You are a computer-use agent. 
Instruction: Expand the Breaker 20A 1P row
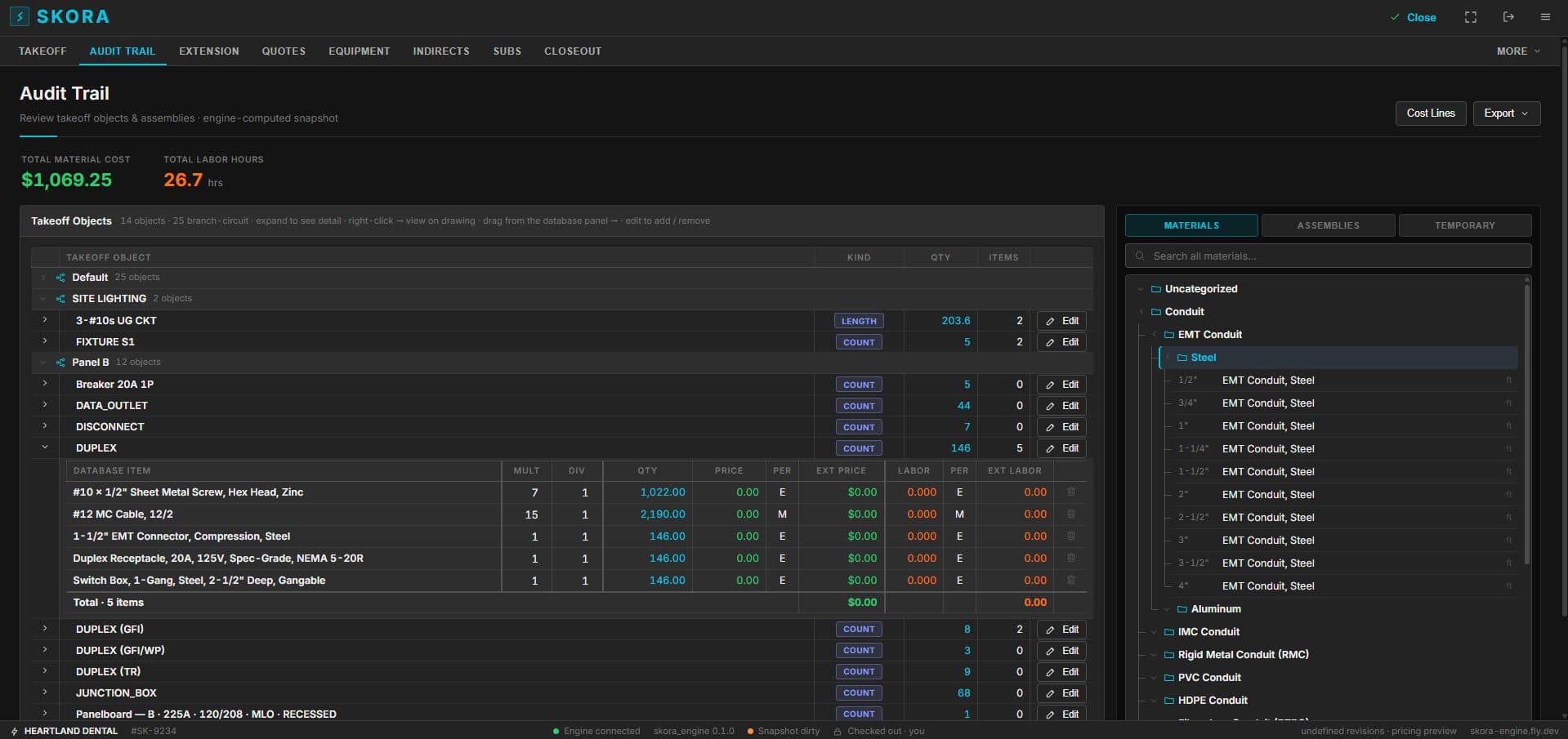[x=45, y=384]
